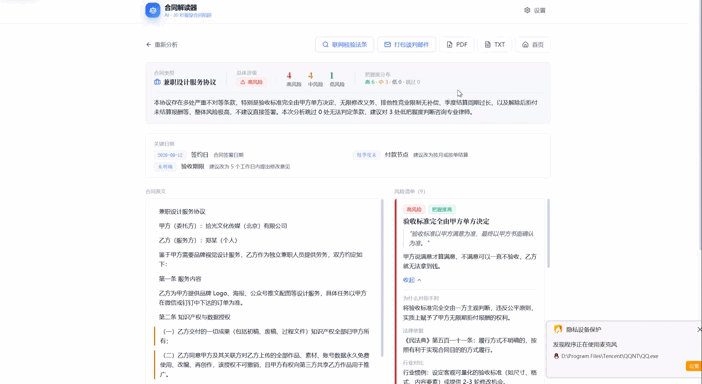Click the 4 高风险 counter
This screenshot has width=702, height=384.
pyautogui.click(x=293, y=79)
